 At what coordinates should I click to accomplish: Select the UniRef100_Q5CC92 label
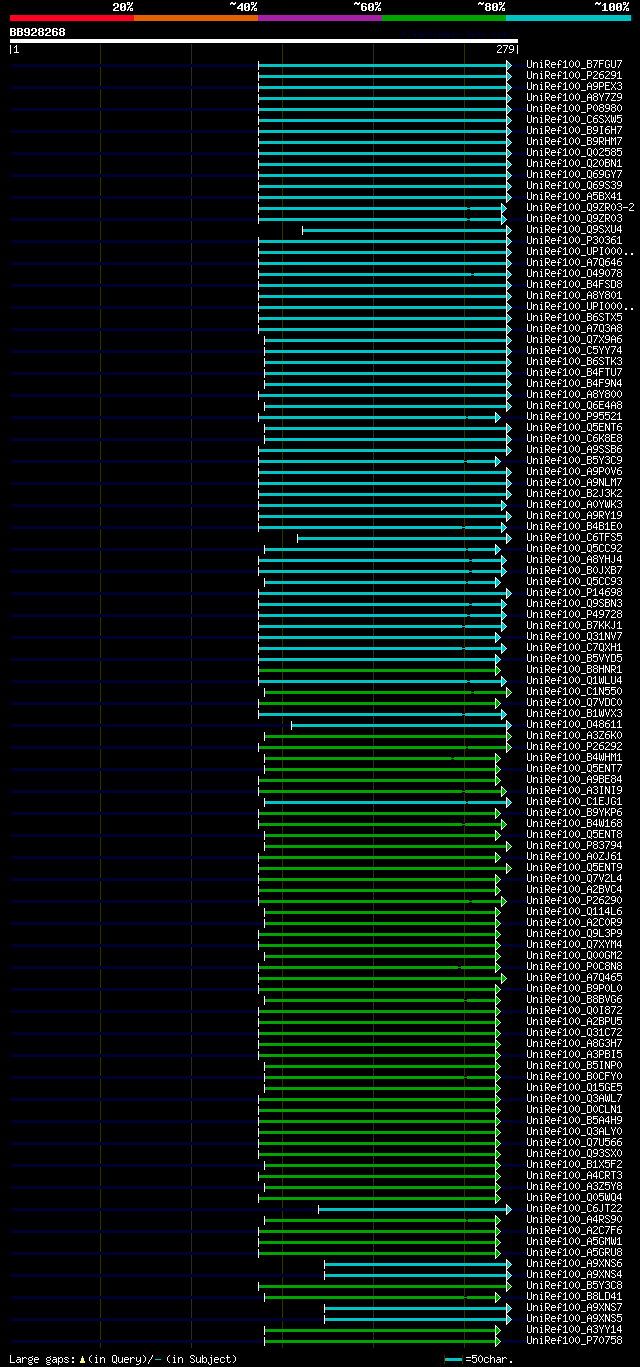574,548
